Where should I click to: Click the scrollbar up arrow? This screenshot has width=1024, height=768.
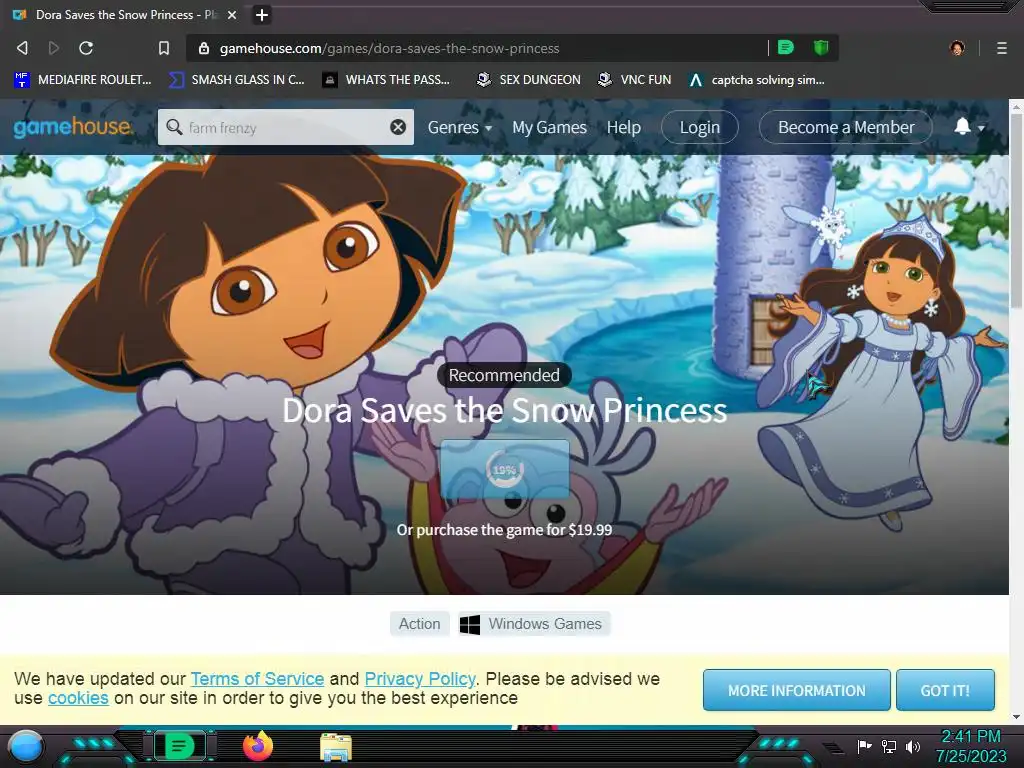[1016, 106]
